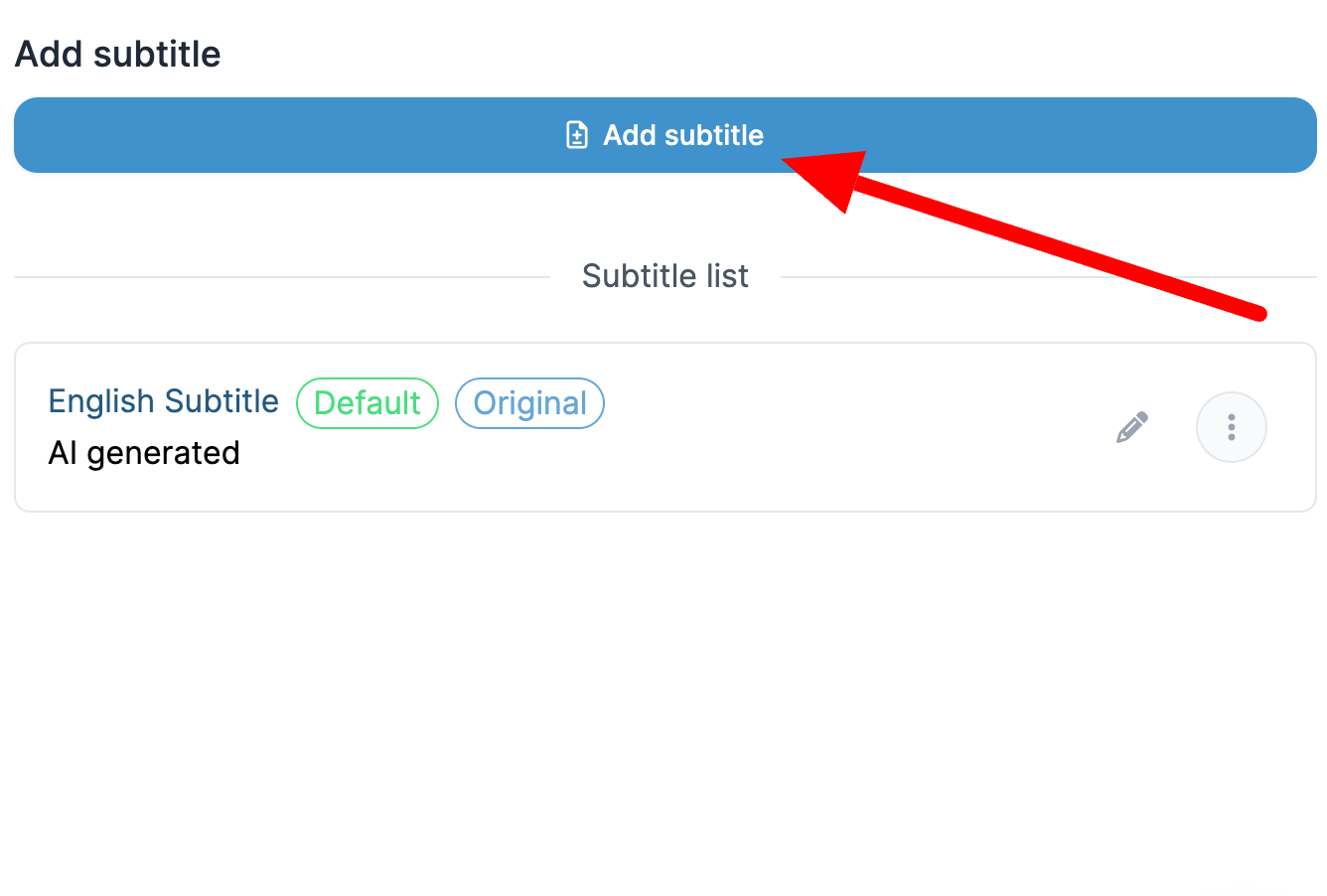Click the Subtitle list section label
Screen dimensions: 1327x896
coord(665,276)
